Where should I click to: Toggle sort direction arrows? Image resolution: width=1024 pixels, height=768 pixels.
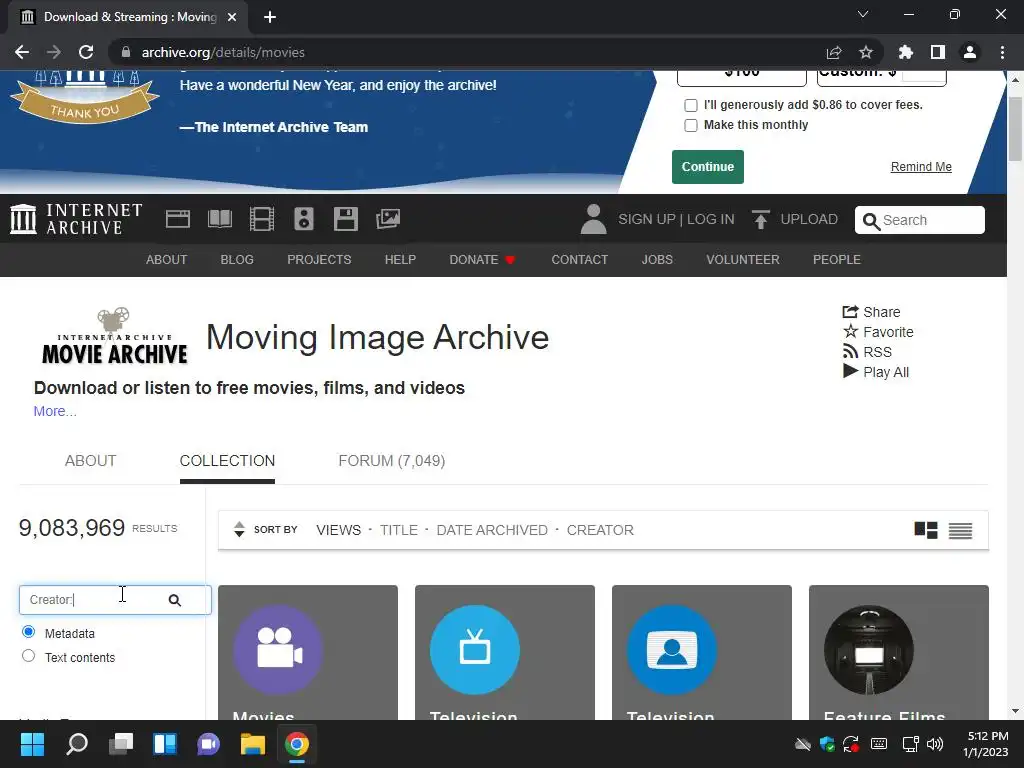(239, 530)
